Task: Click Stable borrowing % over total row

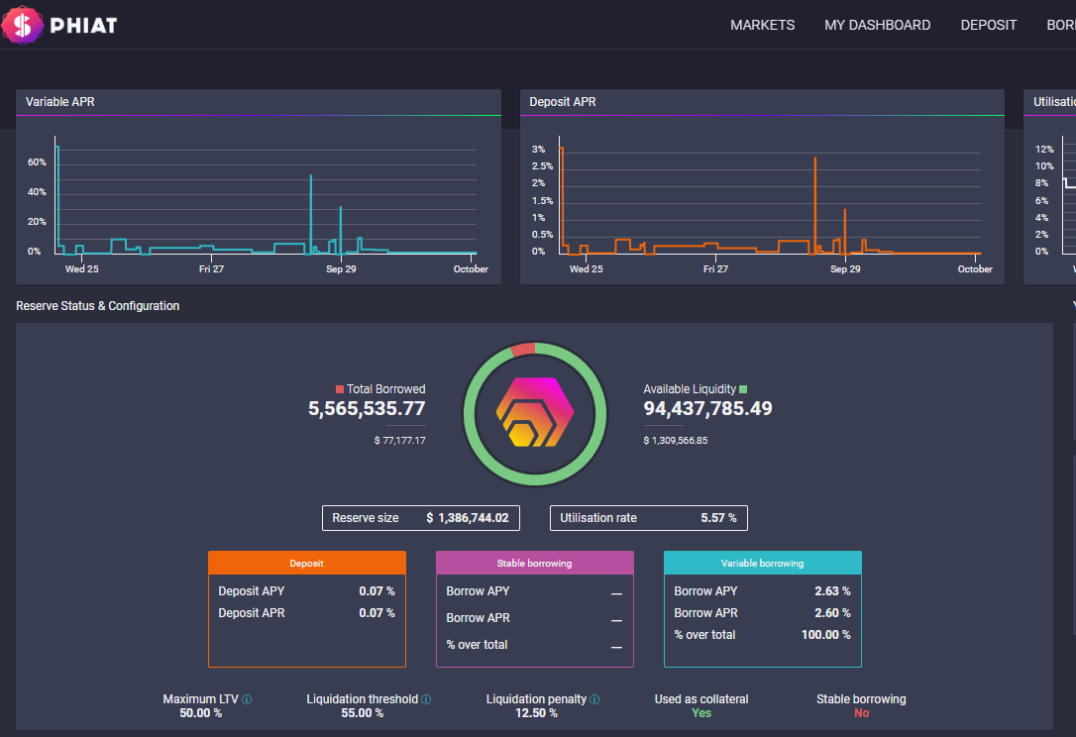Action: [535, 645]
